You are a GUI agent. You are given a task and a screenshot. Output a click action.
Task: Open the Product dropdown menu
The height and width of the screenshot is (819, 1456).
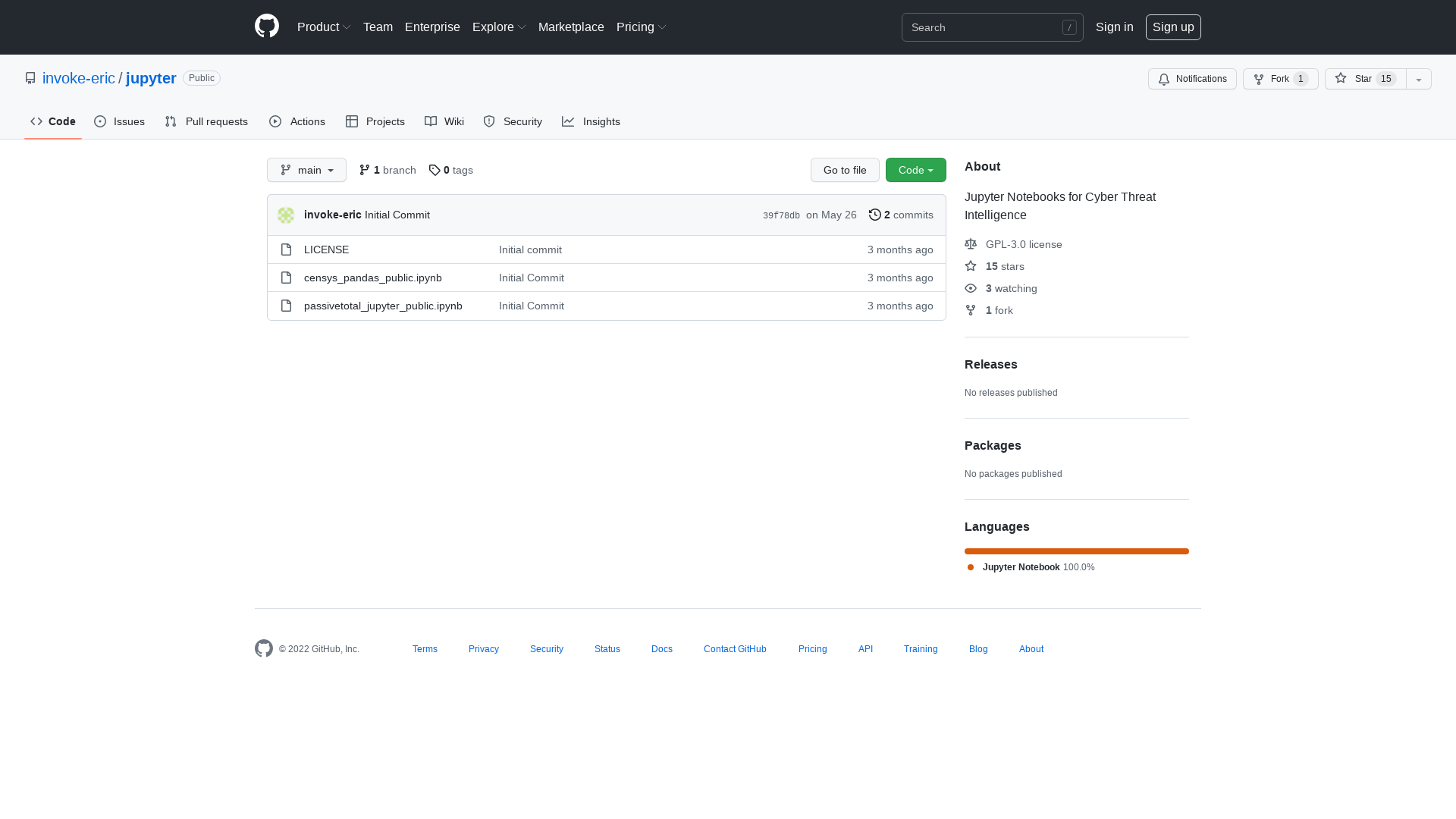(324, 27)
